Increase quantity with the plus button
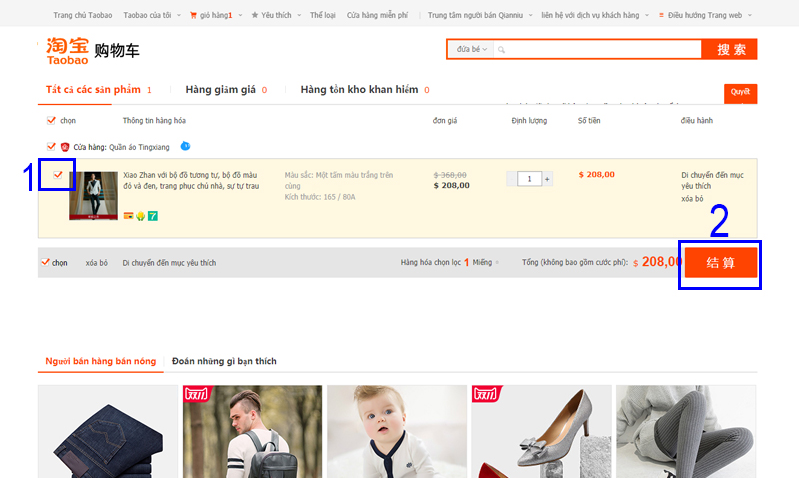This screenshot has width=799, height=478. [x=547, y=179]
